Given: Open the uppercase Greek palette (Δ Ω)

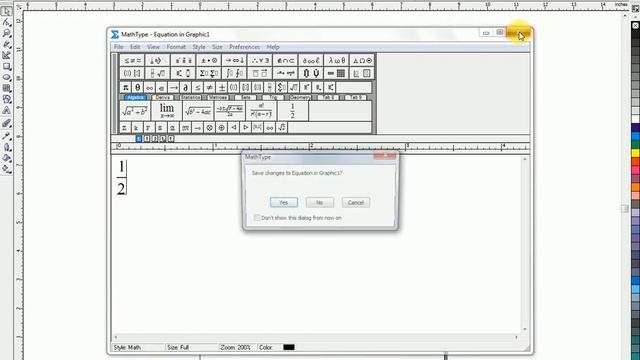Looking at the screenshot, I should 362,61.
